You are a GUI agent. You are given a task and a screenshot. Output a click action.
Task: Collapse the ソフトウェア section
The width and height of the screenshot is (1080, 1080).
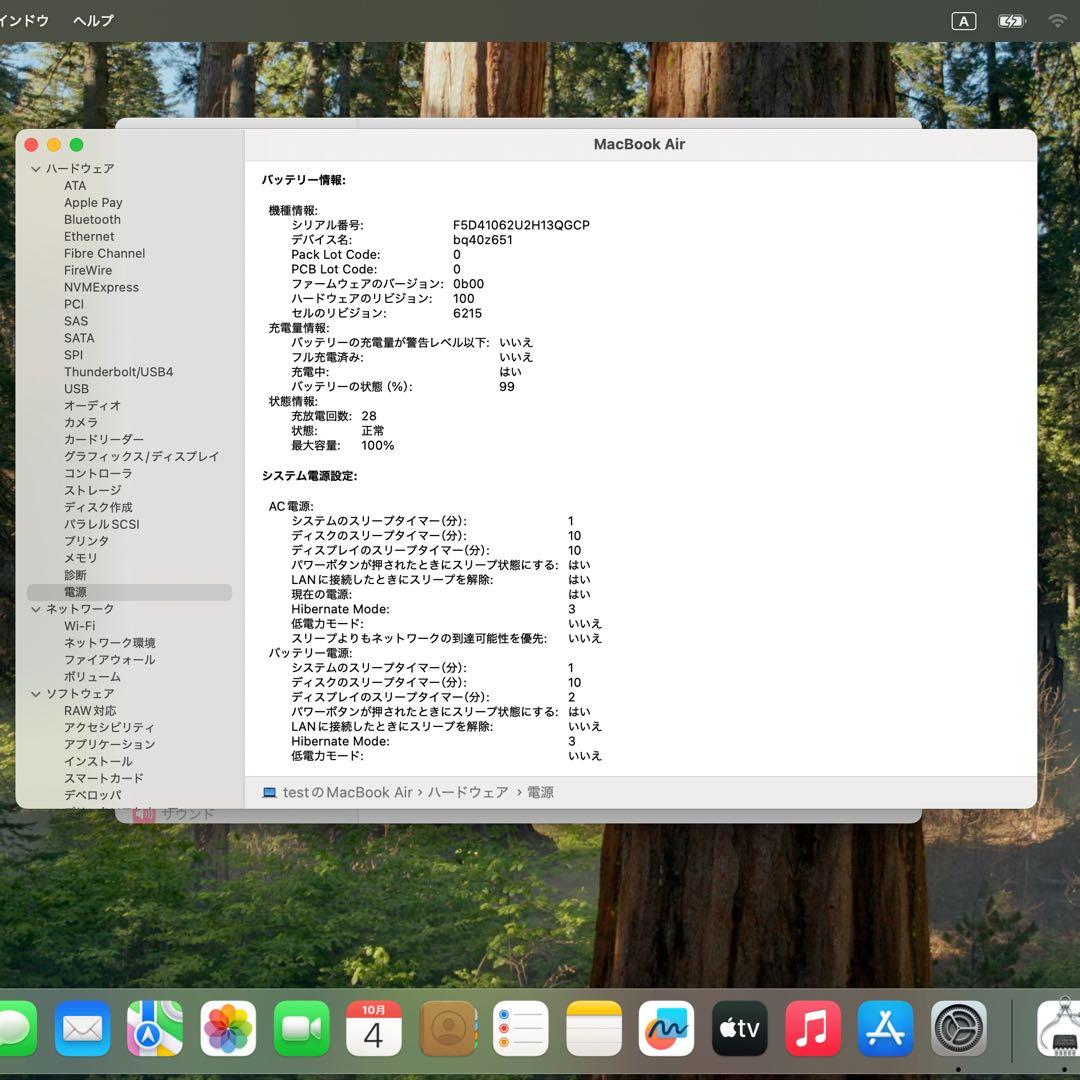point(36,693)
